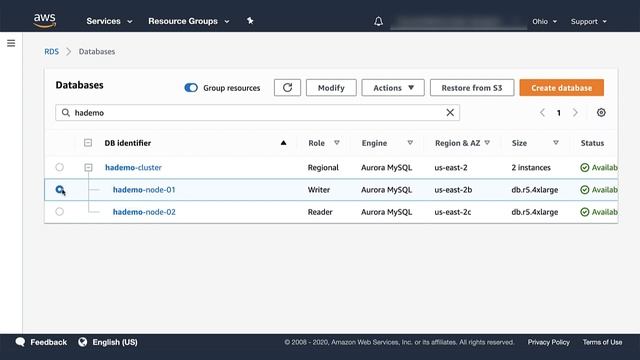Click the Feedback link
640x360 pixels.
tap(49, 342)
